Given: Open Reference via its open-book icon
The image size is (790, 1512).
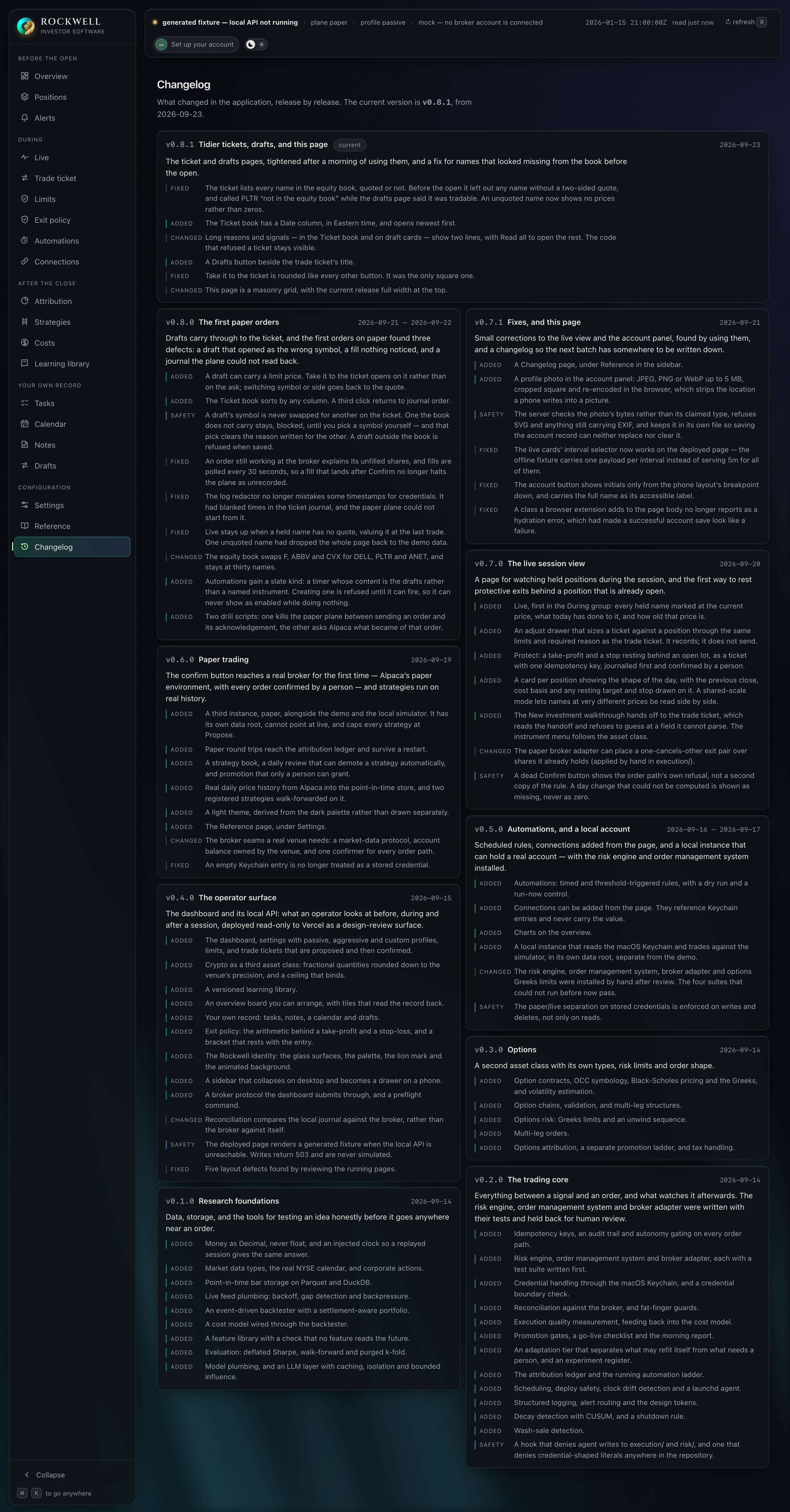Looking at the screenshot, I should coord(25,526).
